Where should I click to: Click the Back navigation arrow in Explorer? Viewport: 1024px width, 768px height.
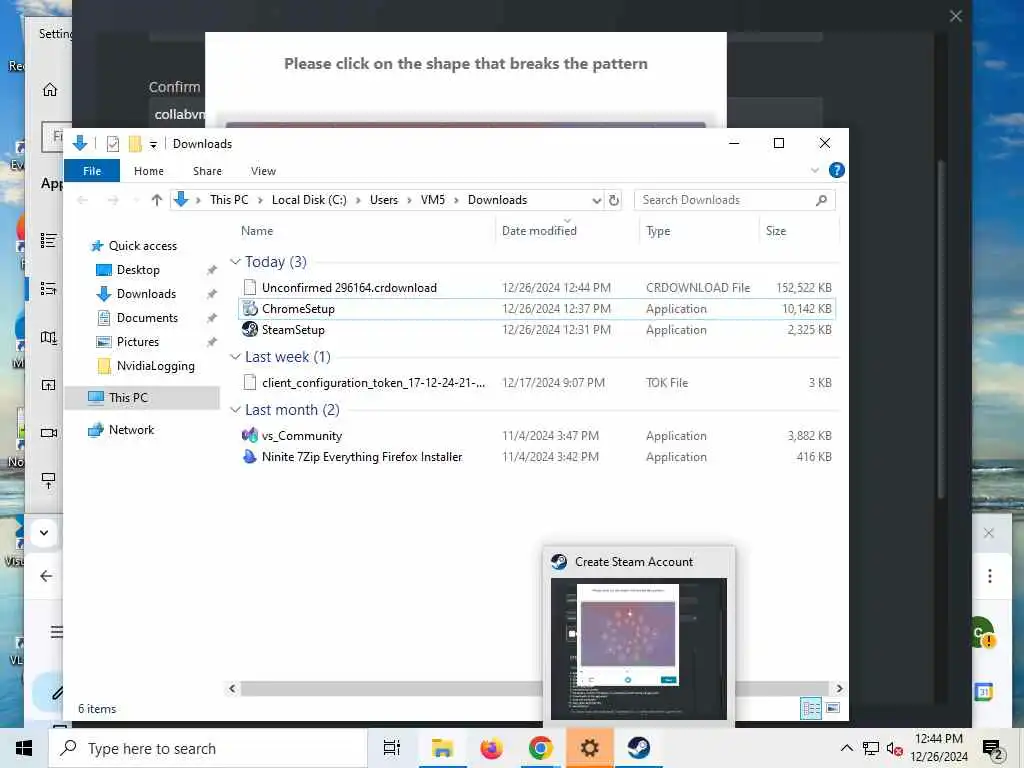[x=82, y=200]
